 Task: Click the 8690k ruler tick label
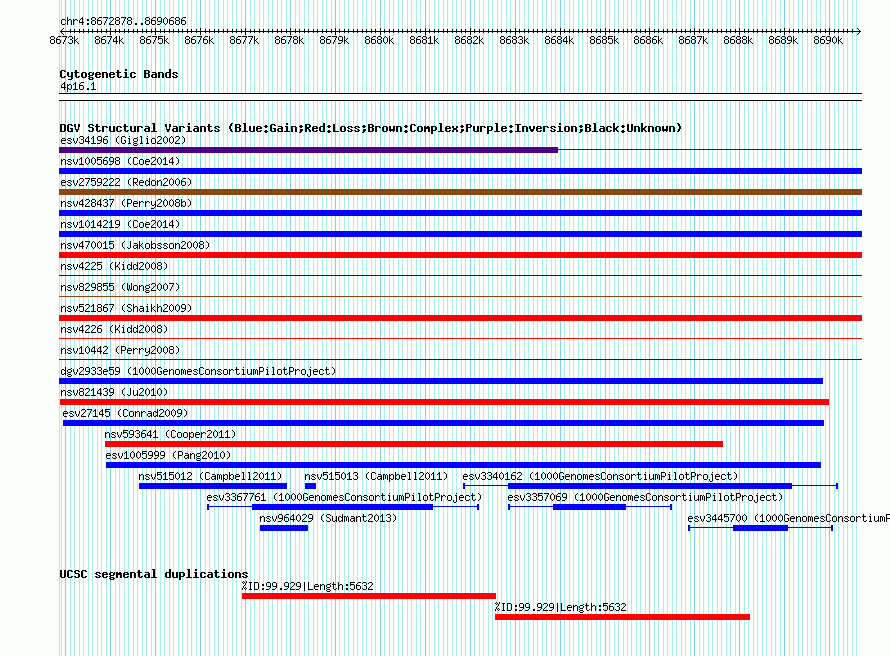pos(828,40)
